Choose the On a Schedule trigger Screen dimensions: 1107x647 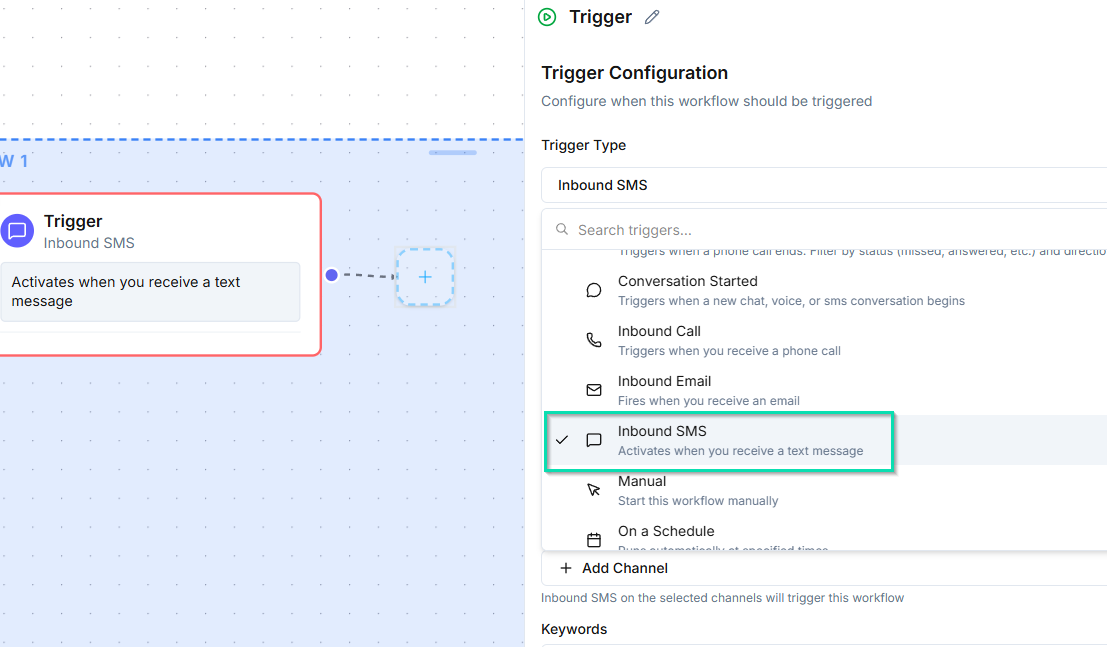pyautogui.click(x=824, y=536)
